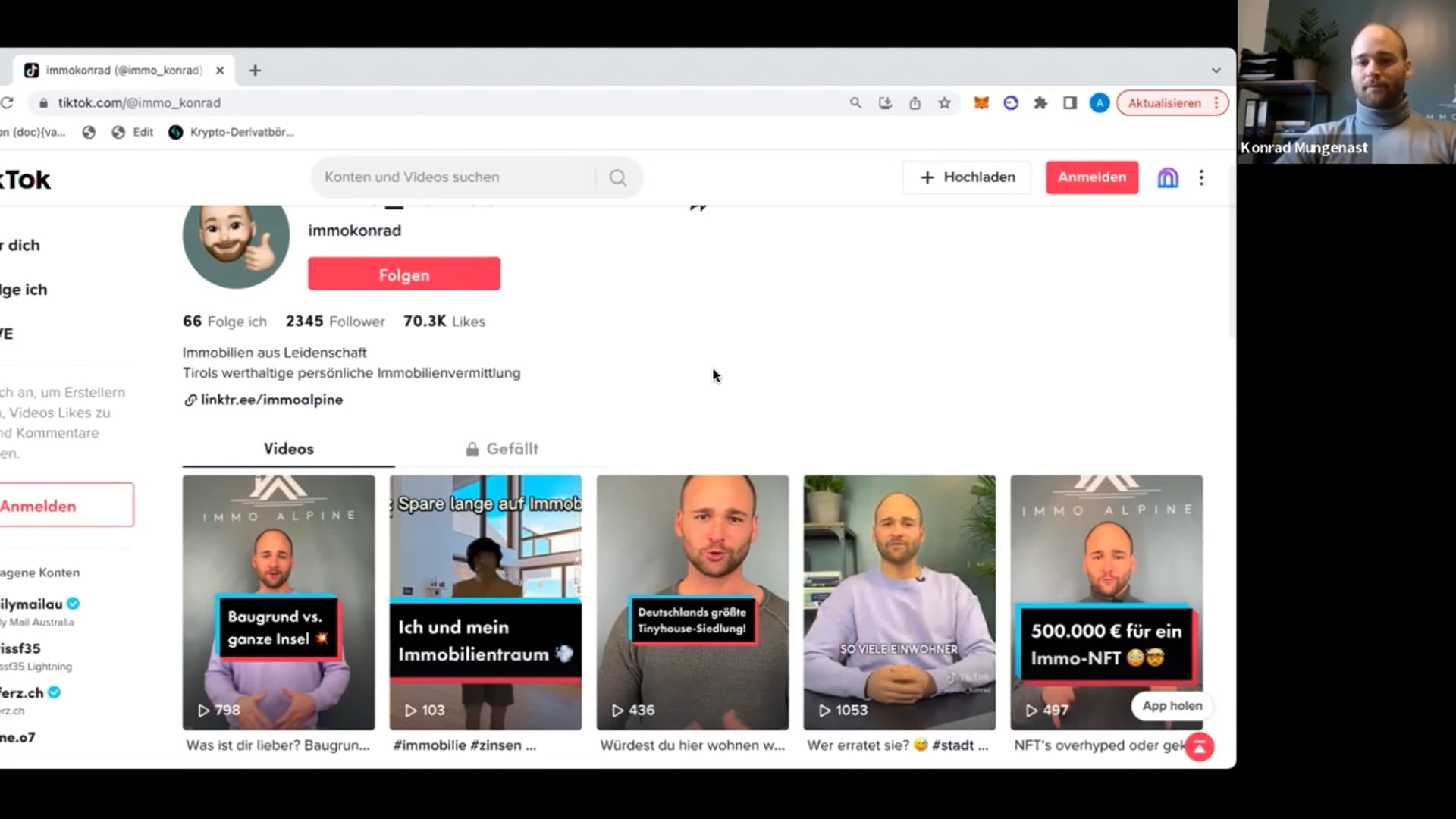Select the immokonrad browser tab
The height and width of the screenshot is (819, 1456).
tap(125, 70)
